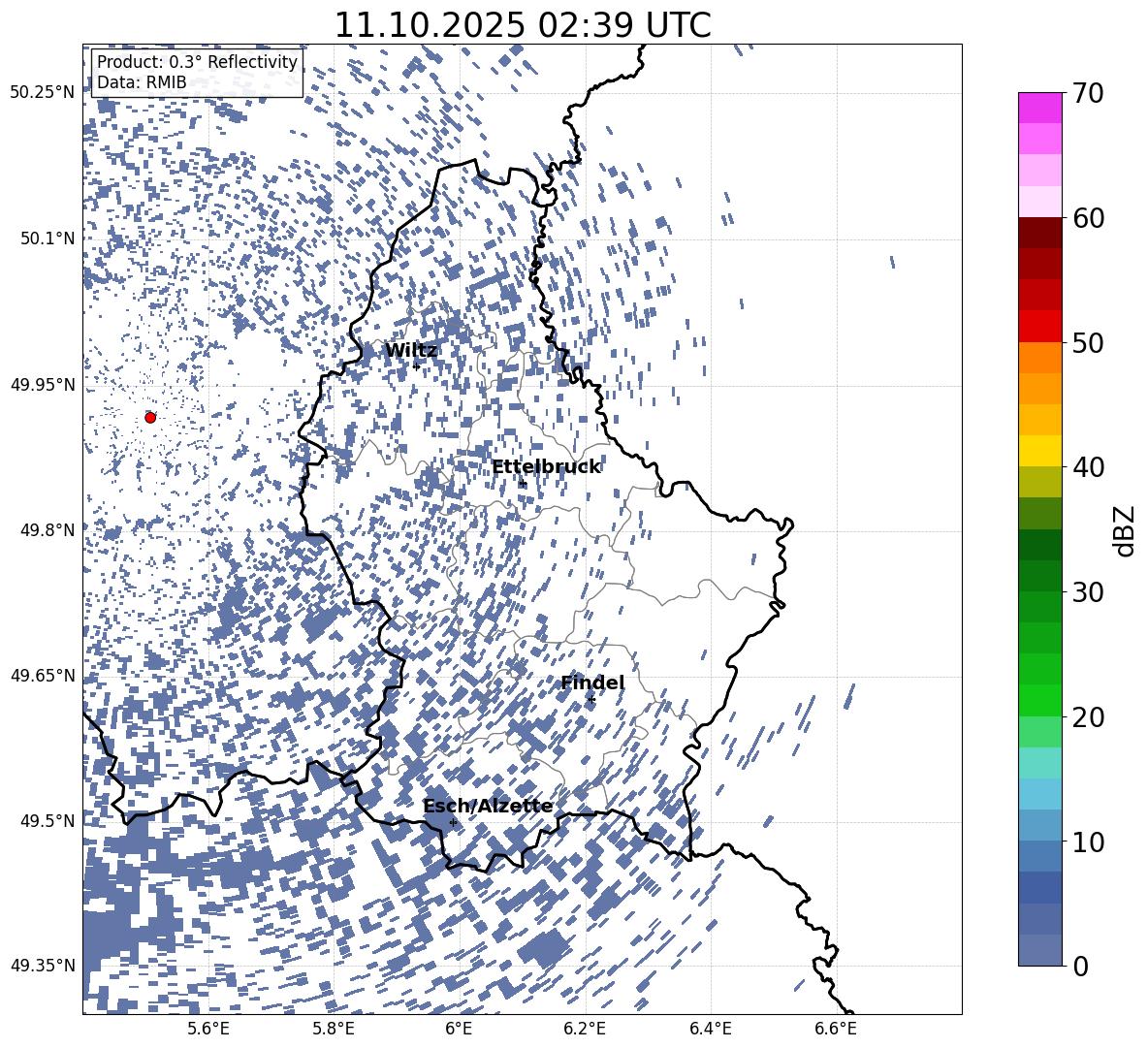Click the 5.6°E longitude label
Image resolution: width=1148 pixels, height=1048 pixels.
tap(207, 1029)
